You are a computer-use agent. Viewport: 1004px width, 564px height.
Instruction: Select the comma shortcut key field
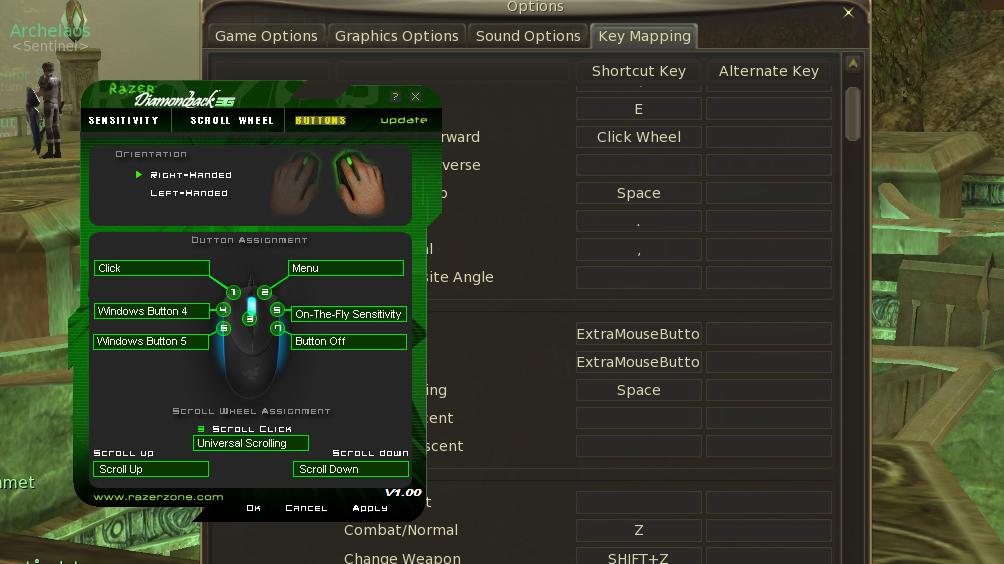click(638, 250)
